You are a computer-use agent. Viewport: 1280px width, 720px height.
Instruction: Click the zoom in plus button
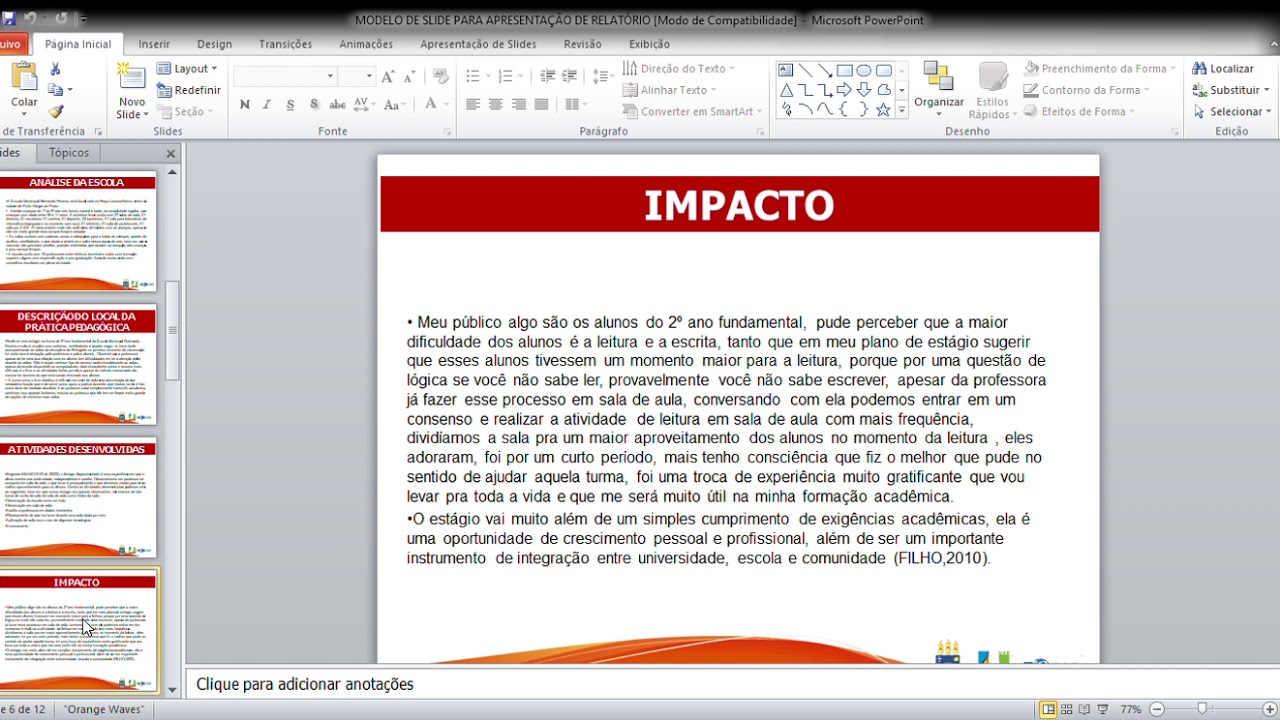pyautogui.click(x=1269, y=709)
